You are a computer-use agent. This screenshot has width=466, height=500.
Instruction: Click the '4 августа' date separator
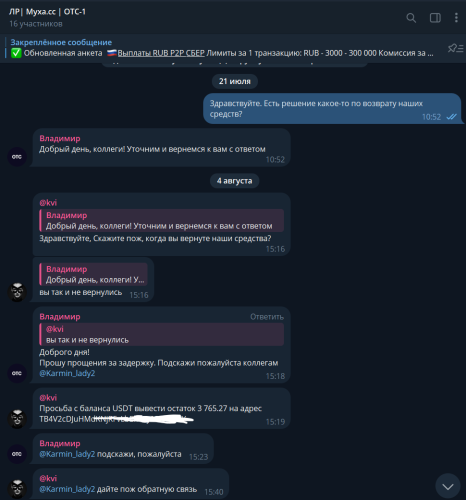(x=234, y=181)
